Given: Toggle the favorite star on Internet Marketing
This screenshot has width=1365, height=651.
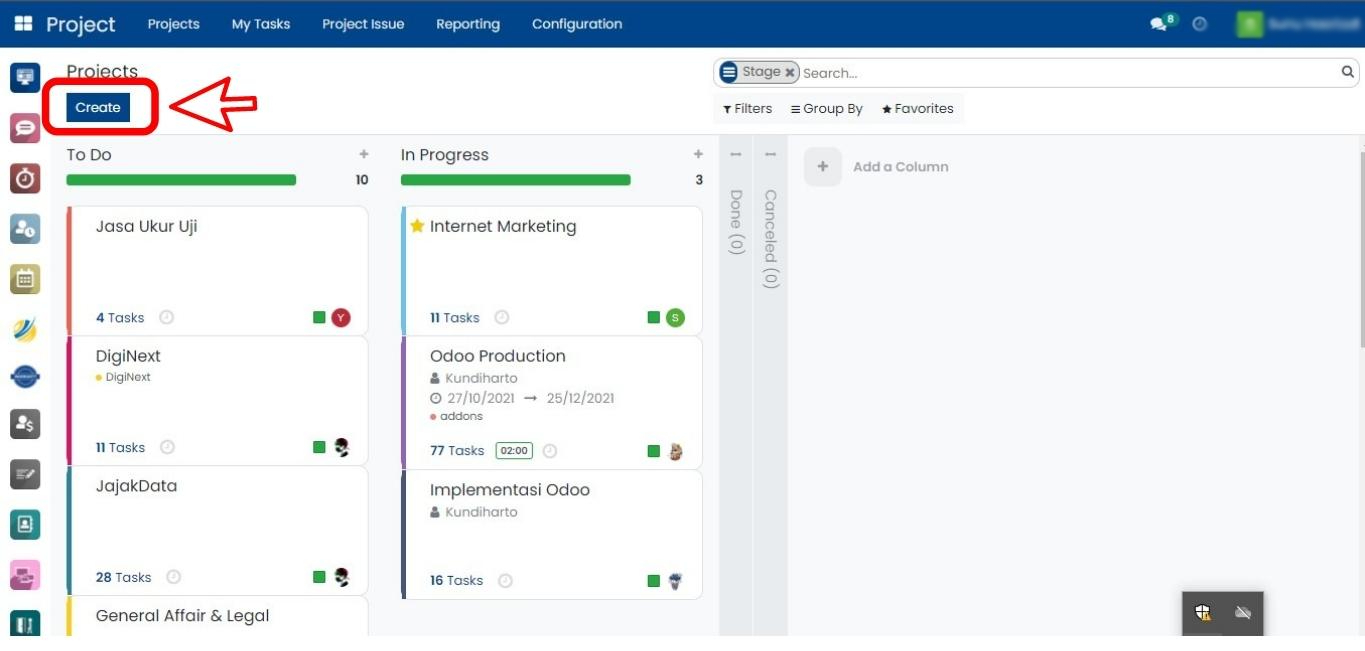Looking at the screenshot, I should (417, 226).
